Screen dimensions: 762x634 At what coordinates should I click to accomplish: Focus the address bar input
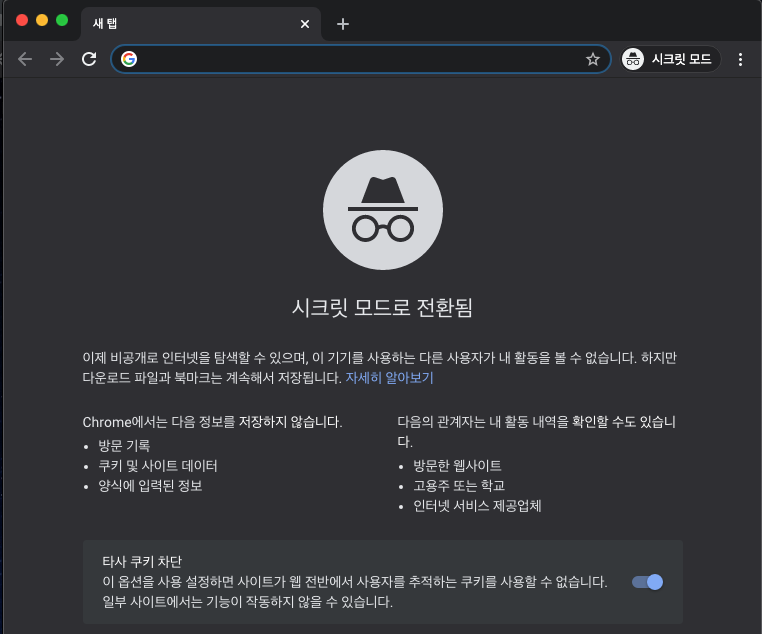pyautogui.click(x=360, y=59)
